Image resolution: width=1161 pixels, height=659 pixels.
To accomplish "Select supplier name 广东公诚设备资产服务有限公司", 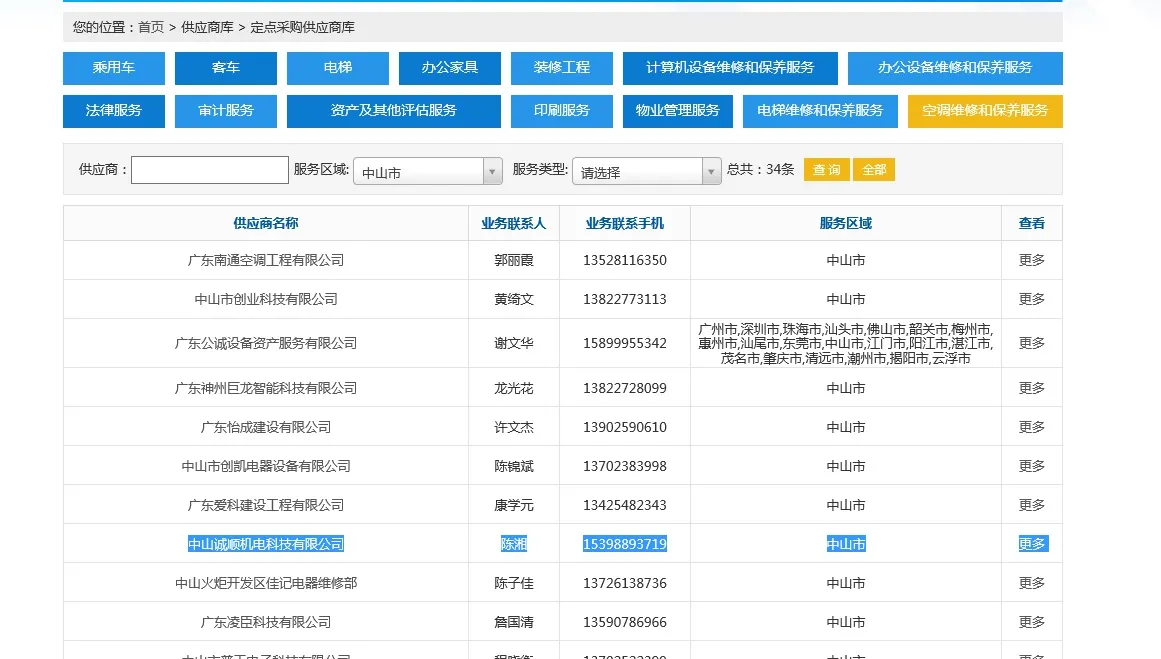I will 266,343.
